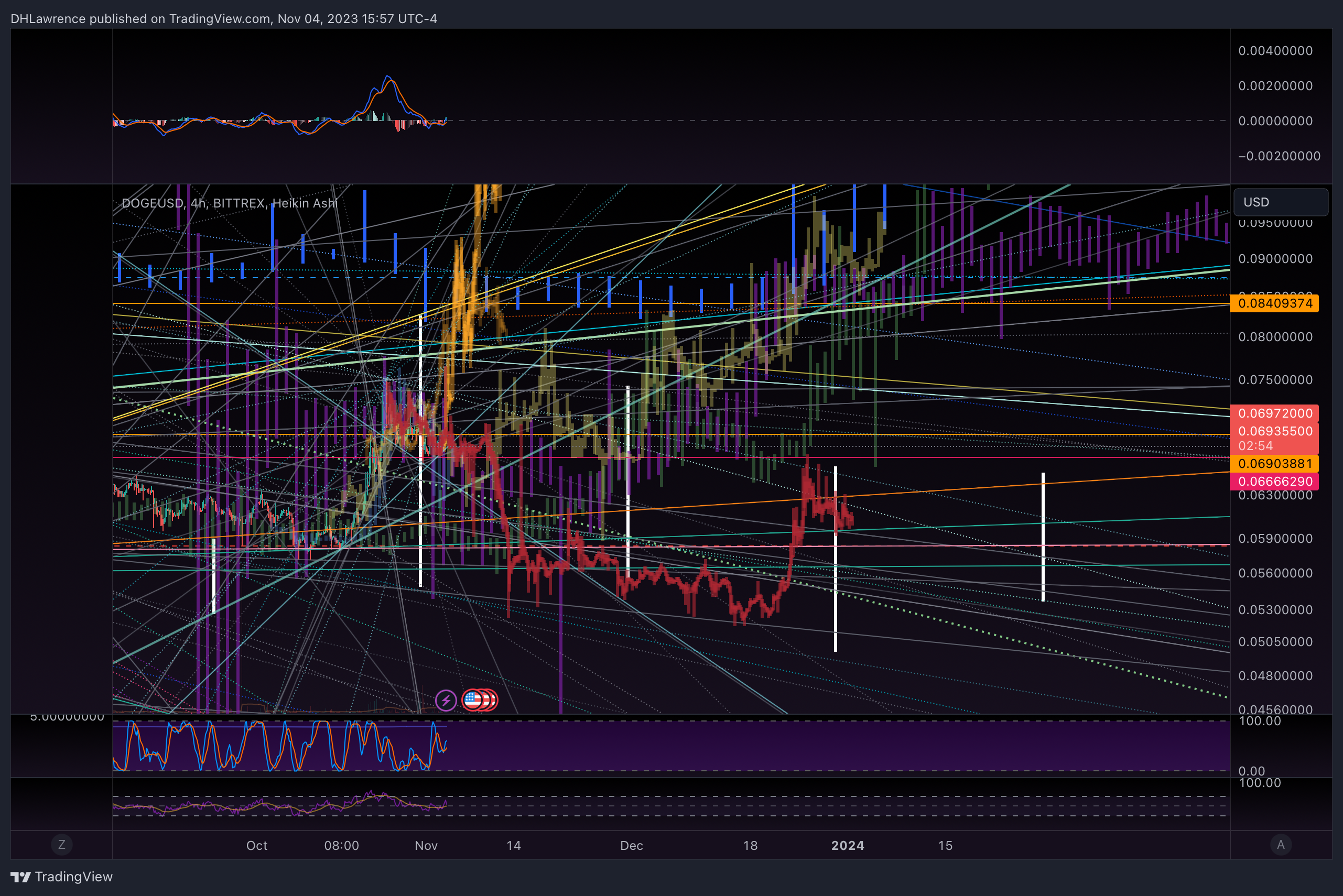Viewport: 1343px width, 896px height.
Task: Open the USD currency dropdown
Action: click(1281, 202)
